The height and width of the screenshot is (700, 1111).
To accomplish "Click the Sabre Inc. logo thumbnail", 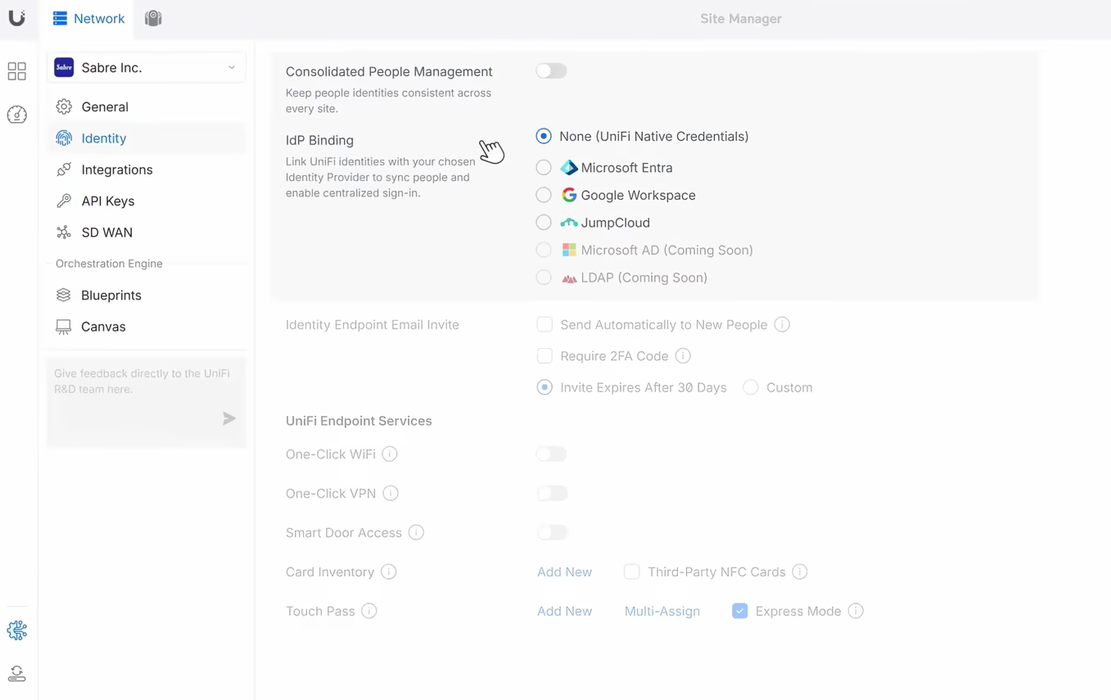I will pos(64,67).
